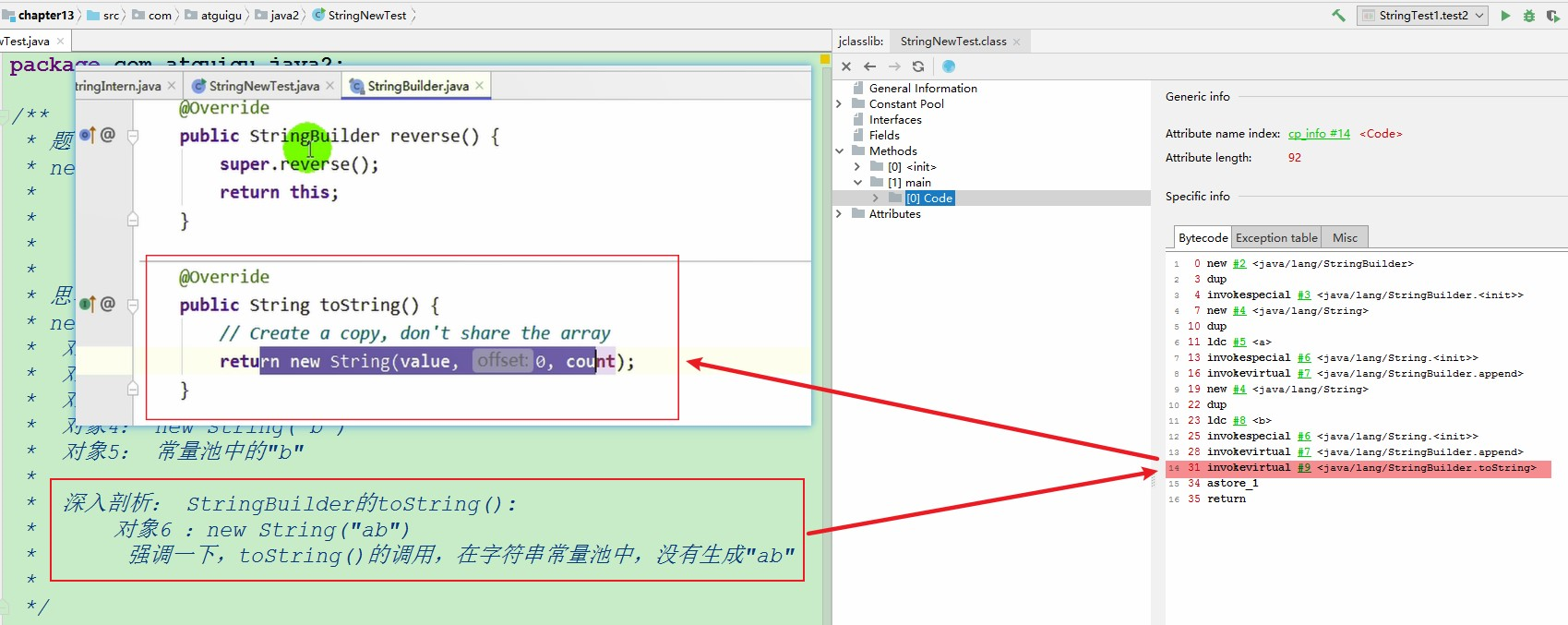The width and height of the screenshot is (1568, 625).
Task: Select the Fields tree node
Action: point(884,136)
